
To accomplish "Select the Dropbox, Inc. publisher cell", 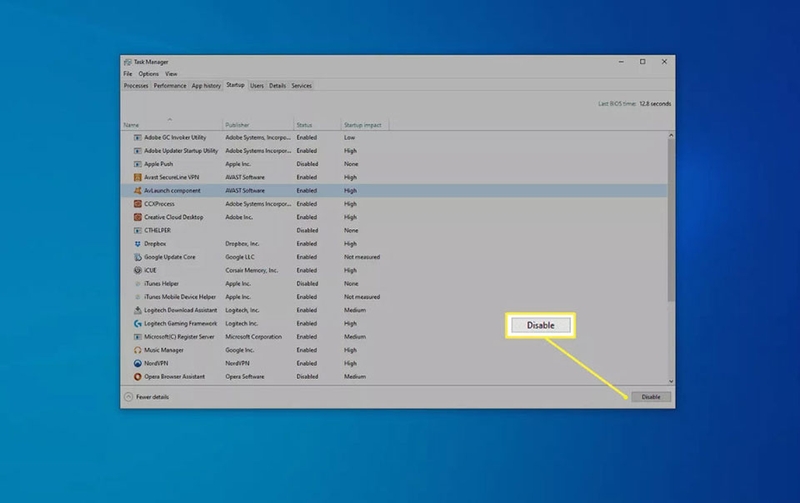I will (x=242, y=244).
